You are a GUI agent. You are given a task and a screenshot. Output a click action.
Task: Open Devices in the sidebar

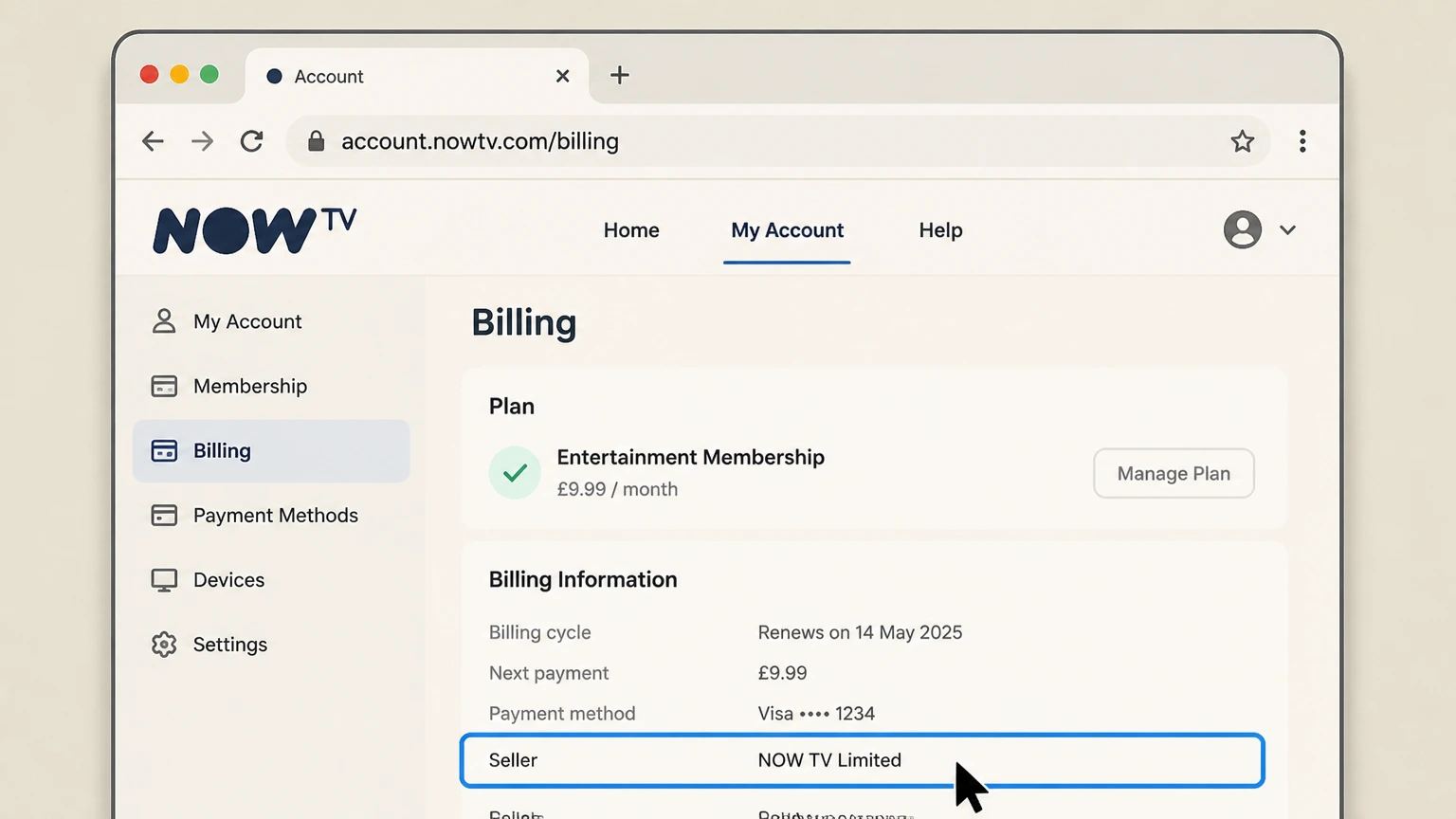(x=271, y=580)
